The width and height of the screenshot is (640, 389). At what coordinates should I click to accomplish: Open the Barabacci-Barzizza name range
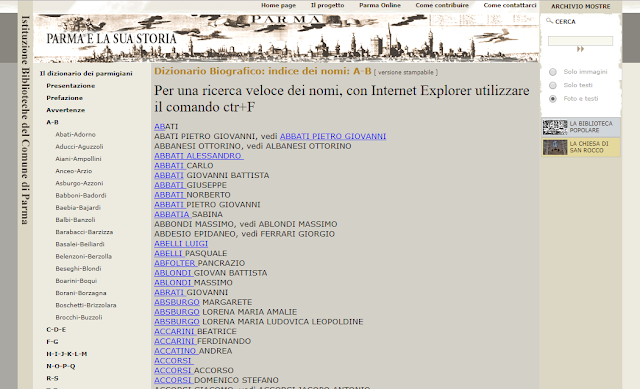pyautogui.click(x=84, y=232)
